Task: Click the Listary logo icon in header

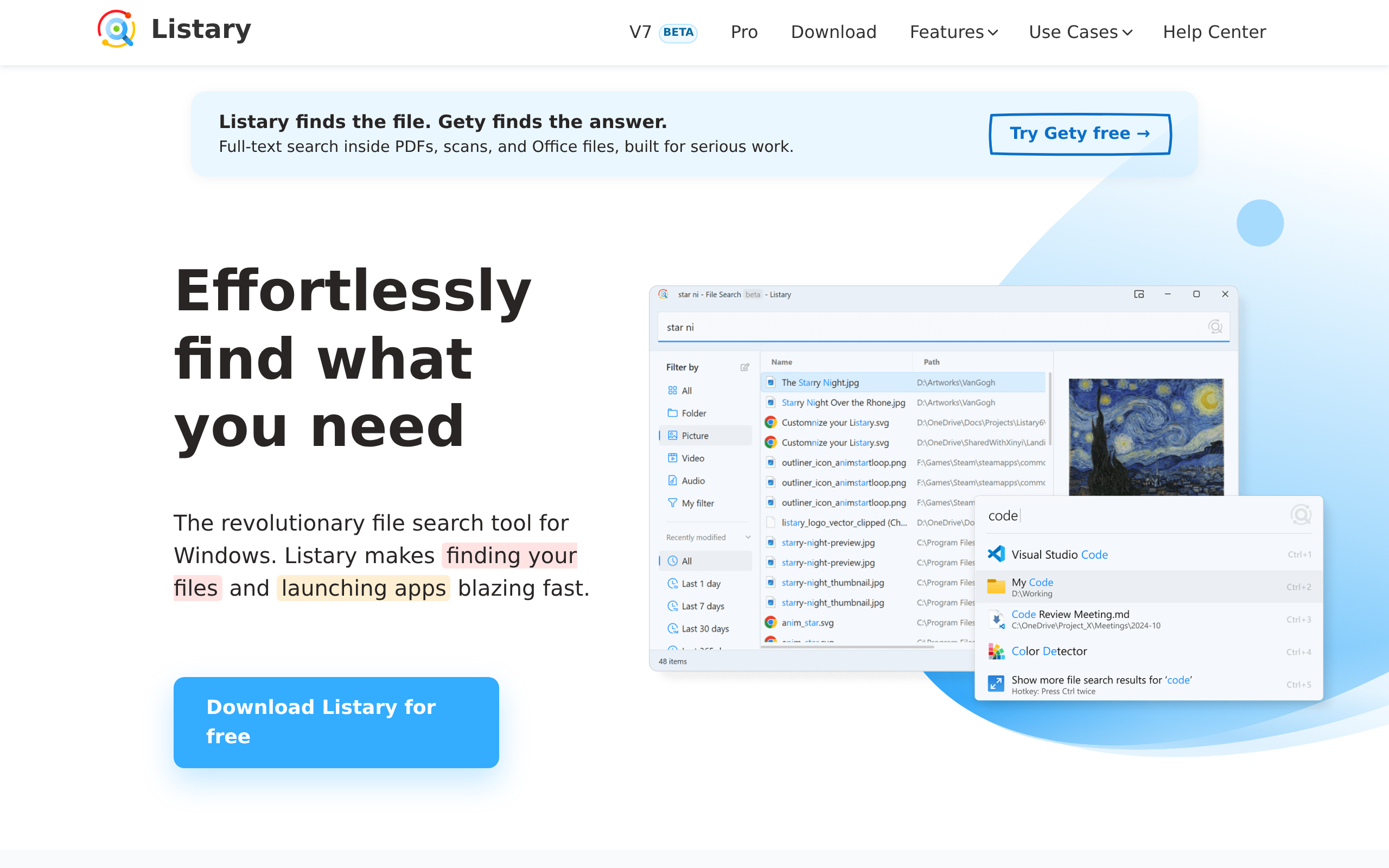Action: (x=117, y=29)
